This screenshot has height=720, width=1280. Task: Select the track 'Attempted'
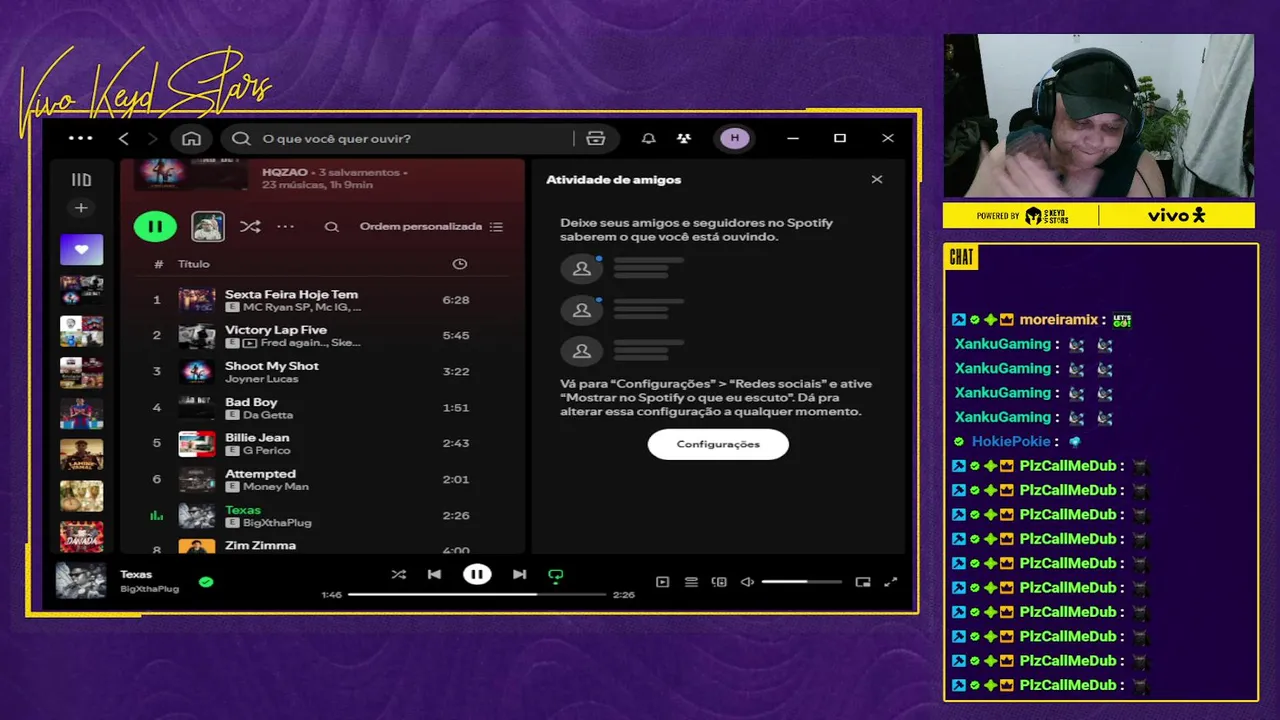click(260, 474)
